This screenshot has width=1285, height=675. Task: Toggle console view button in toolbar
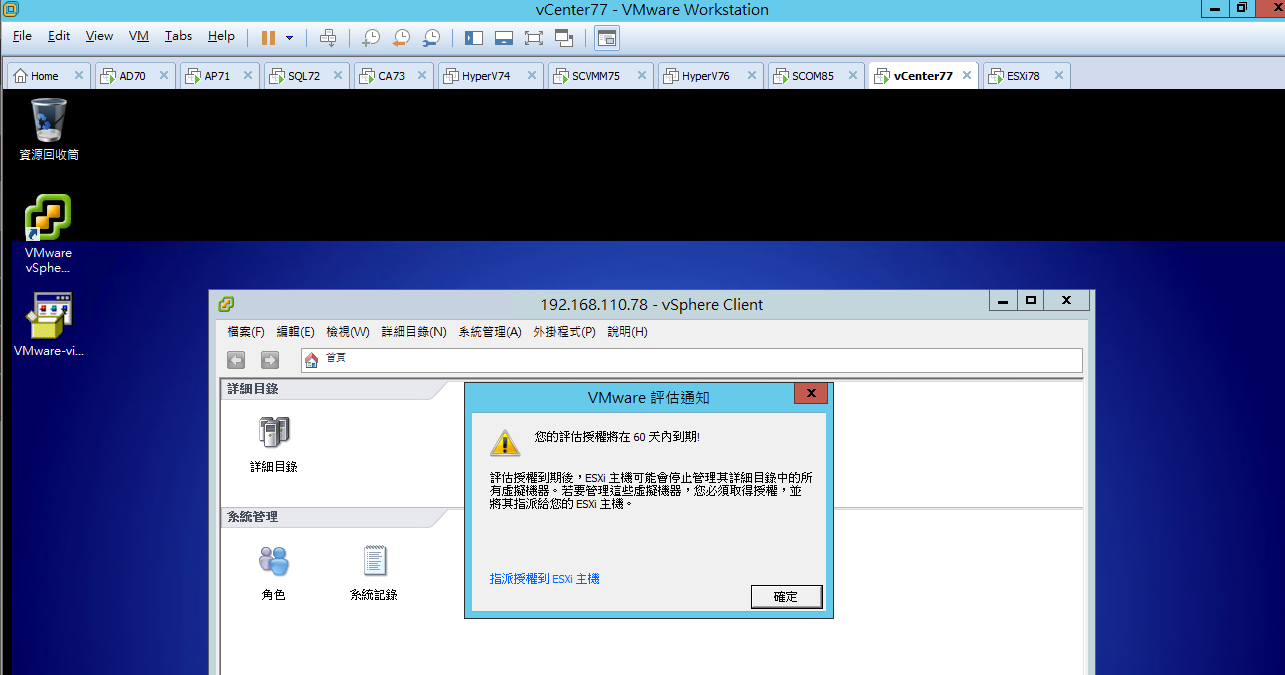[607, 38]
